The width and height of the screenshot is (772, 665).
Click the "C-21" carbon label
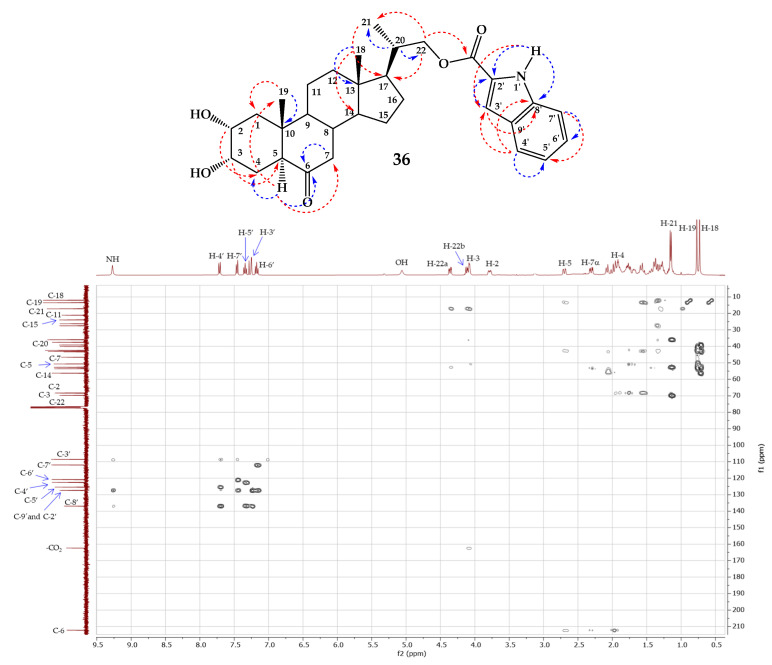click(36, 312)
